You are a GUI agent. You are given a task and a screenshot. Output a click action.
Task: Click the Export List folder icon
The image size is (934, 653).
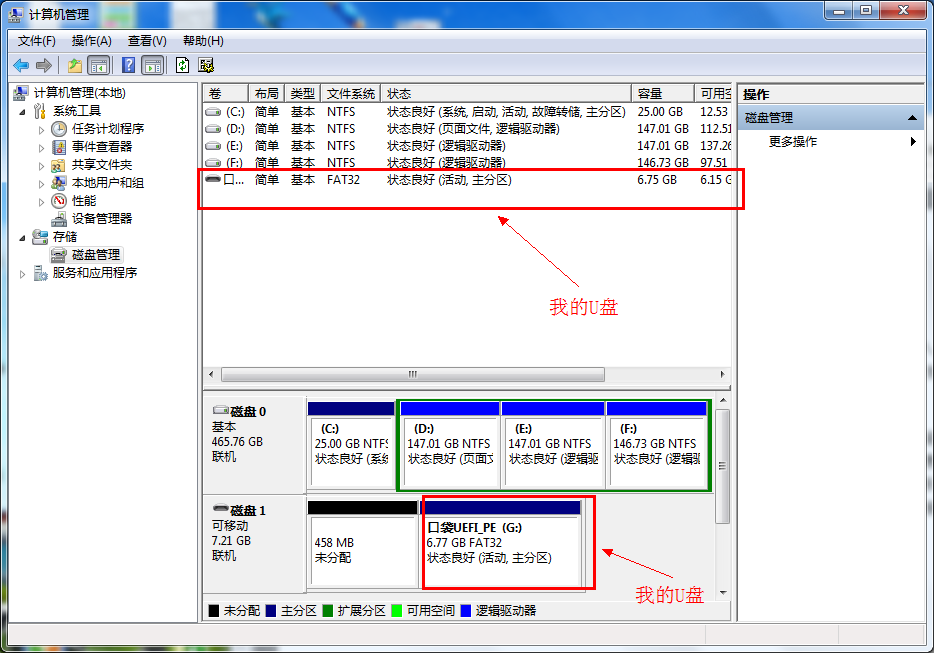(x=73, y=64)
